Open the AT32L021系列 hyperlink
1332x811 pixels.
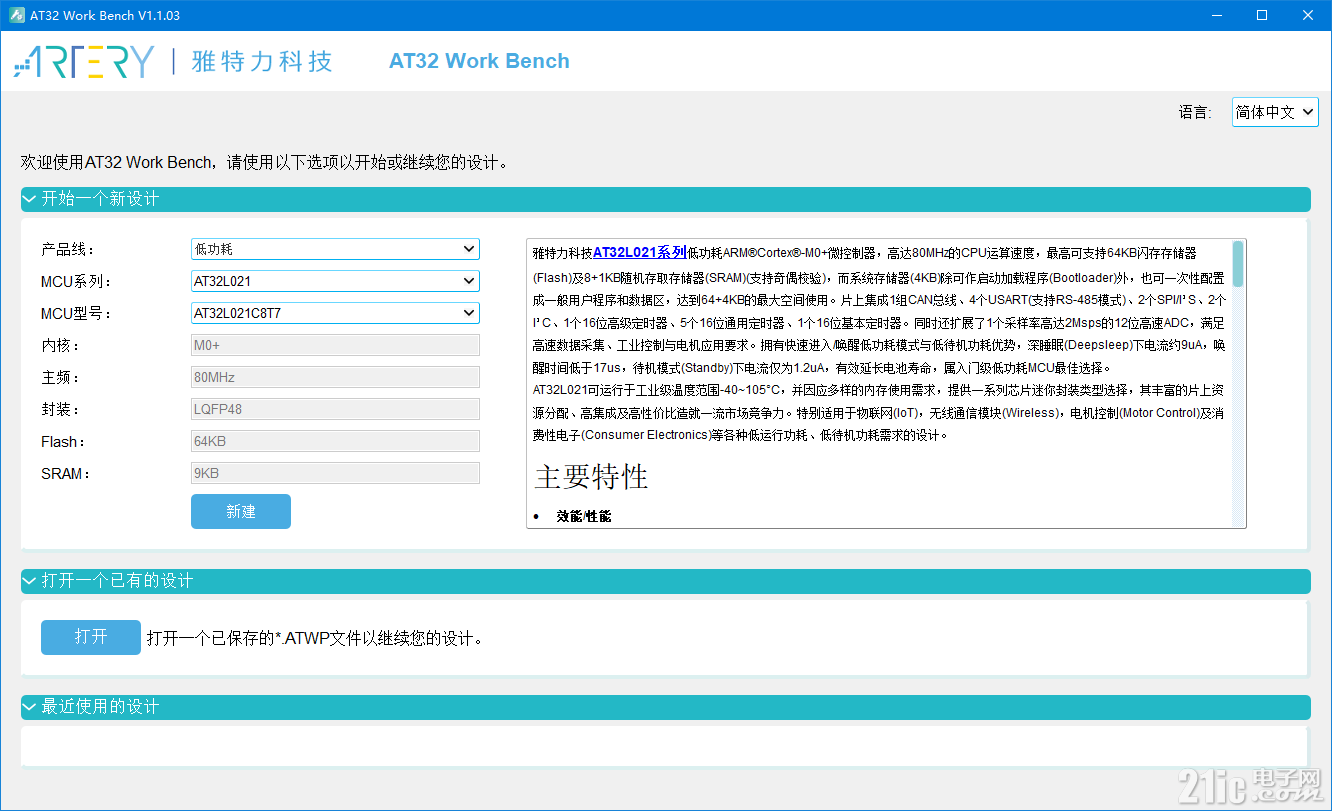click(640, 253)
